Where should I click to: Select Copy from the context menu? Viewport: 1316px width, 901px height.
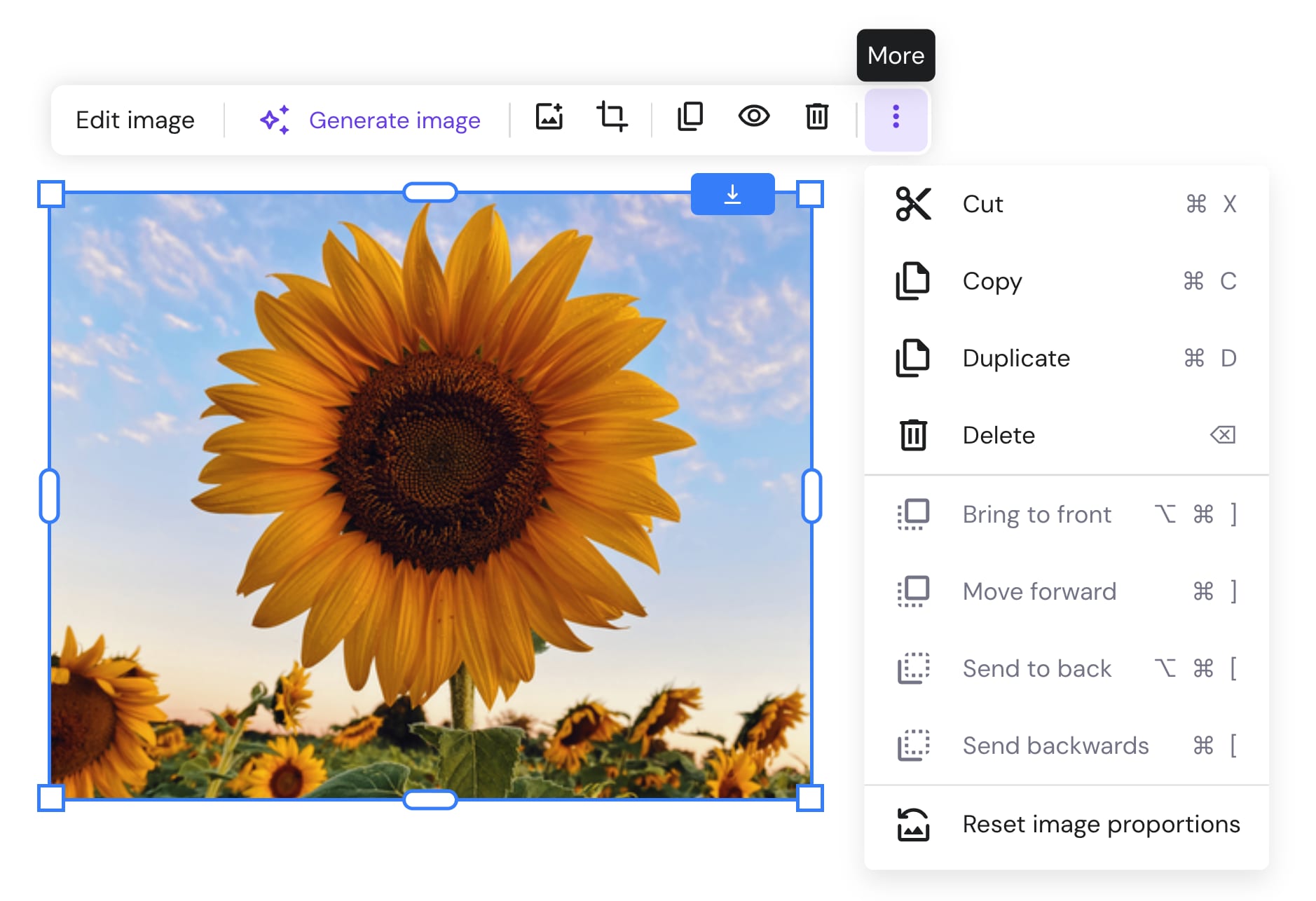click(992, 281)
